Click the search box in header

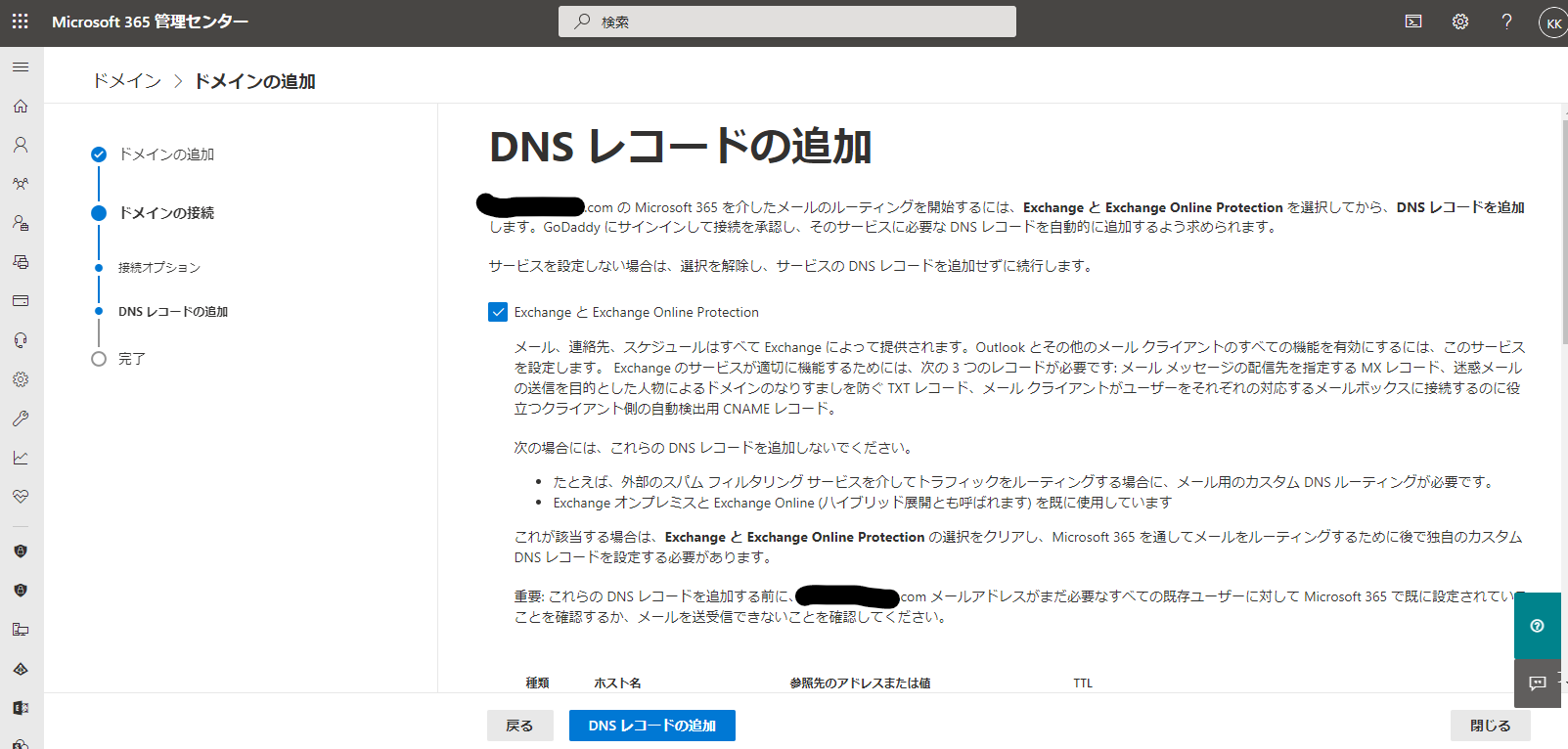(787, 22)
